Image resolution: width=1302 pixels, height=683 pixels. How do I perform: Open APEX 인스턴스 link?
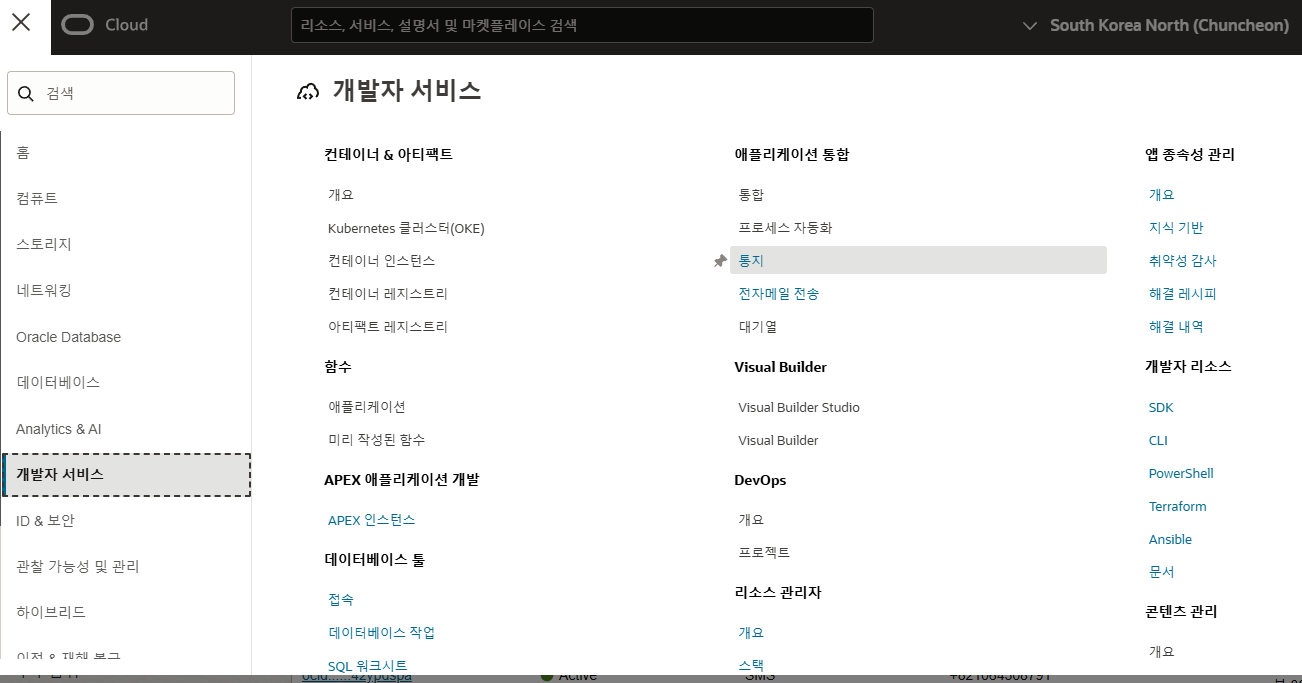371,520
